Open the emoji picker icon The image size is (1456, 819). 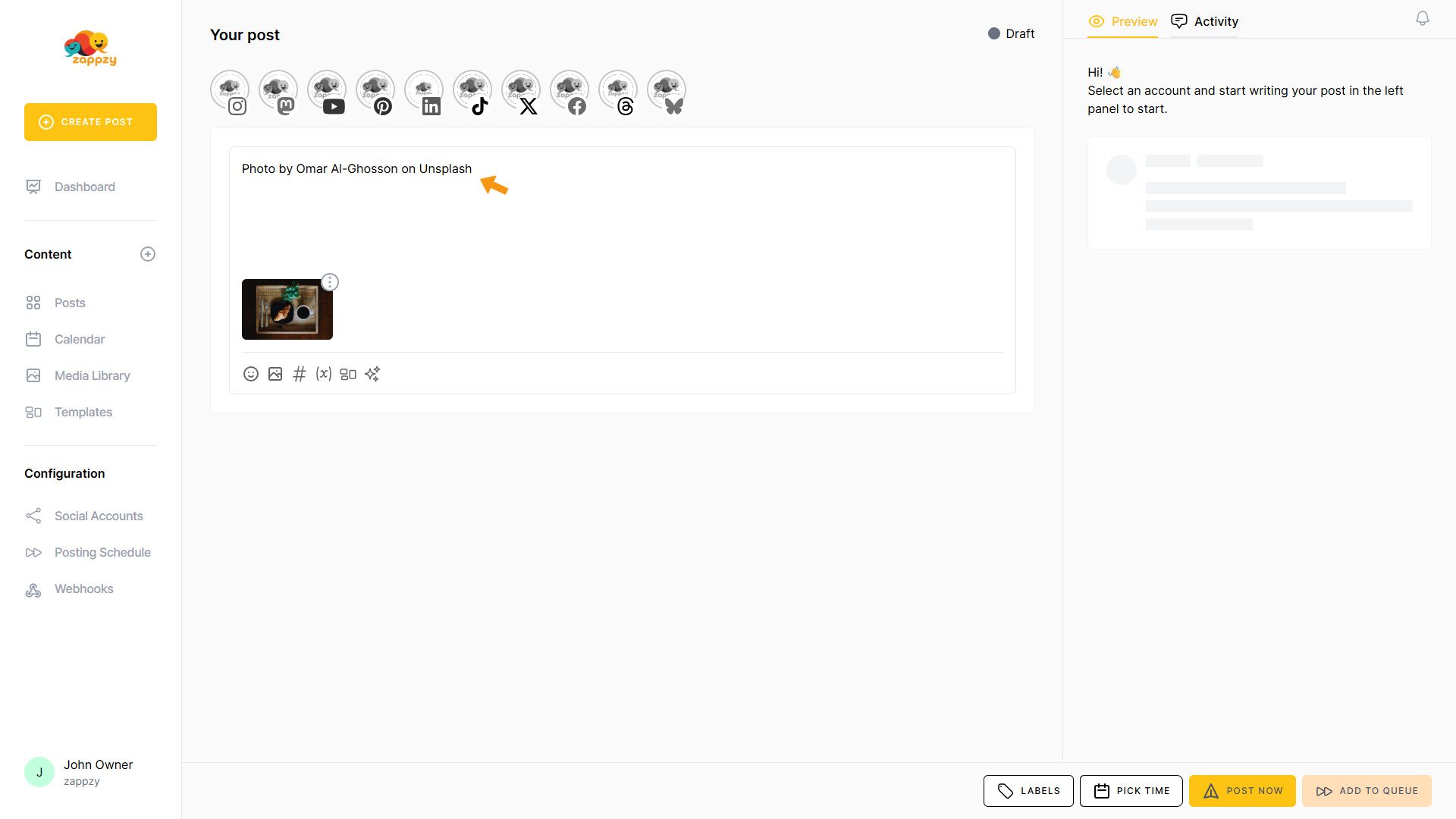251,374
